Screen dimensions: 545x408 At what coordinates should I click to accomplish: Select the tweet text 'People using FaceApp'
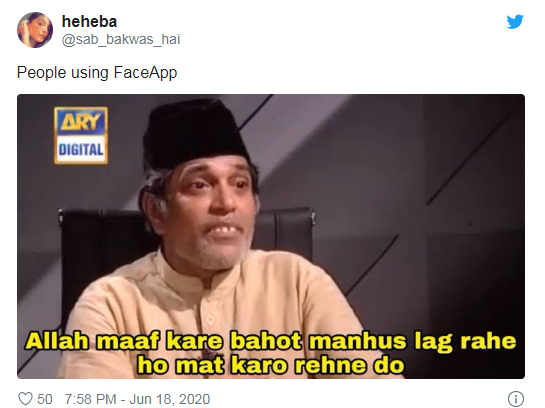pos(97,73)
